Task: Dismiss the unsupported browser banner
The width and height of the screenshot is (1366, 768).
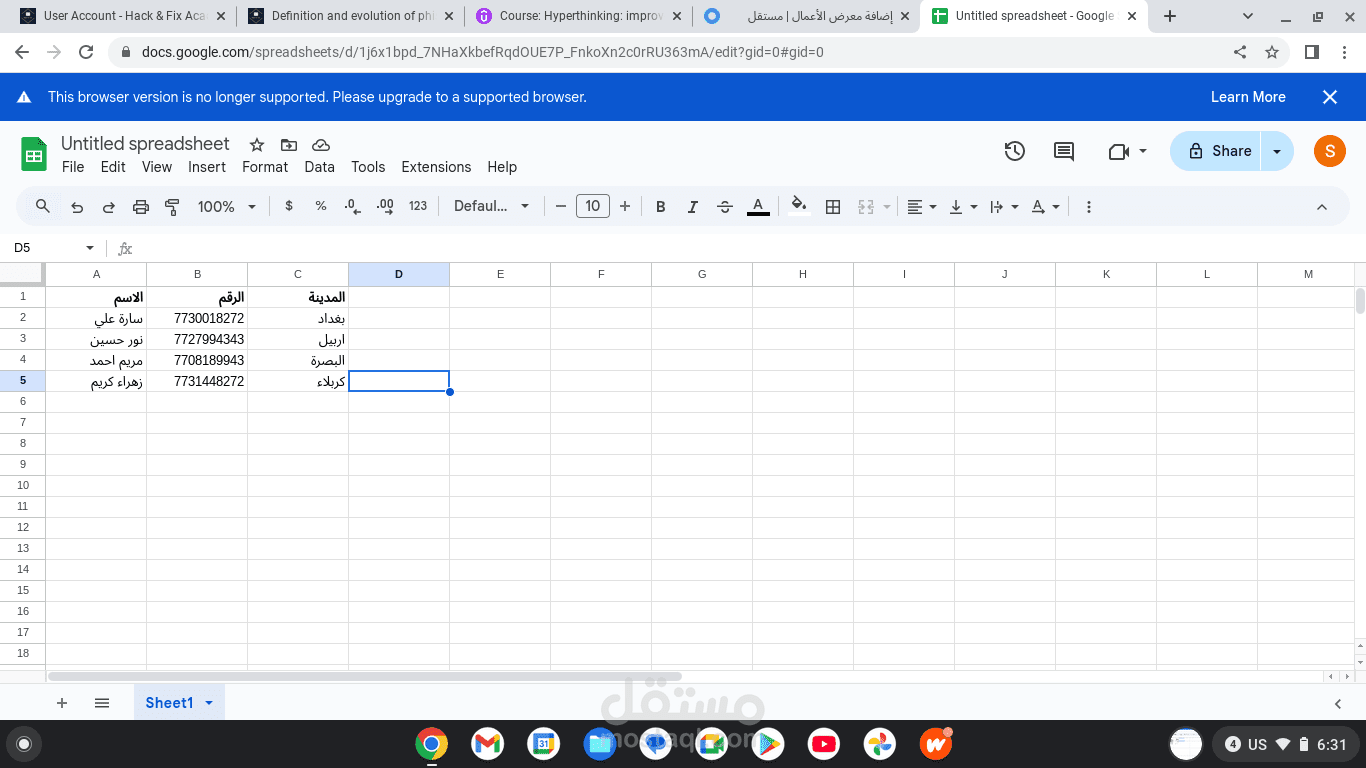Action: [x=1330, y=97]
